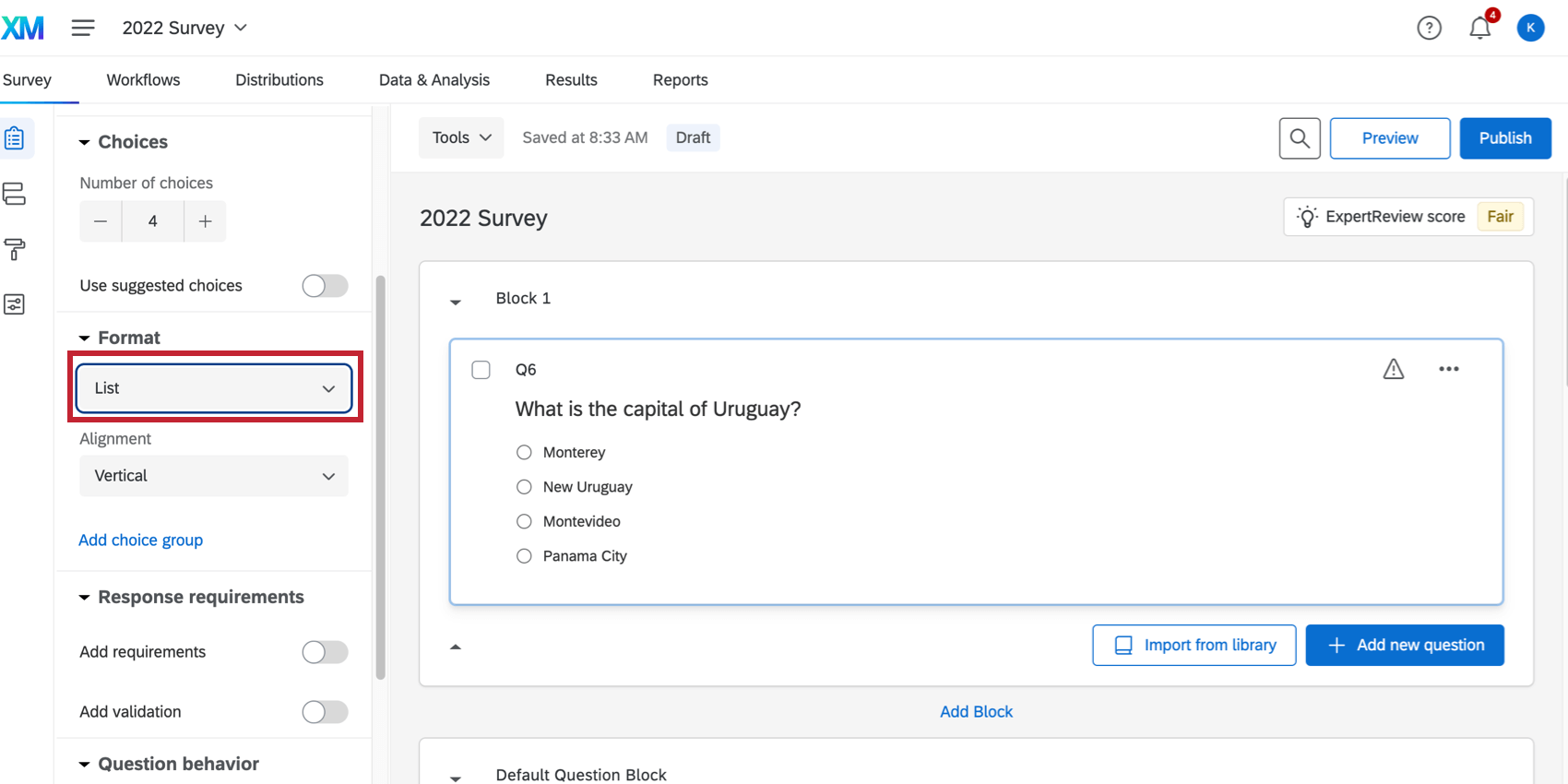Click the search magnifier icon

(x=1300, y=138)
